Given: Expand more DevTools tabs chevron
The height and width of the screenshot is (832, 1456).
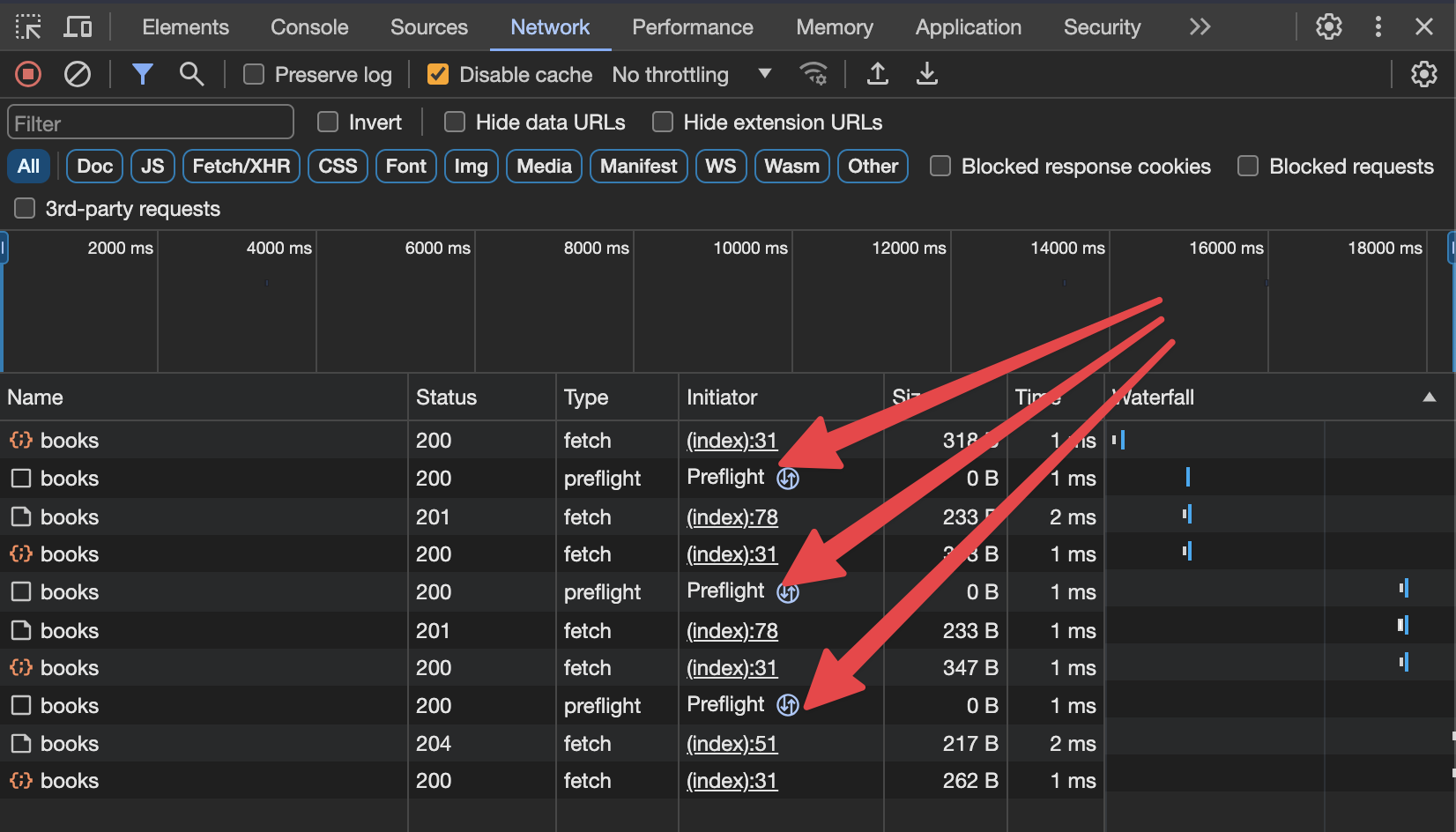Looking at the screenshot, I should pos(1200,27).
